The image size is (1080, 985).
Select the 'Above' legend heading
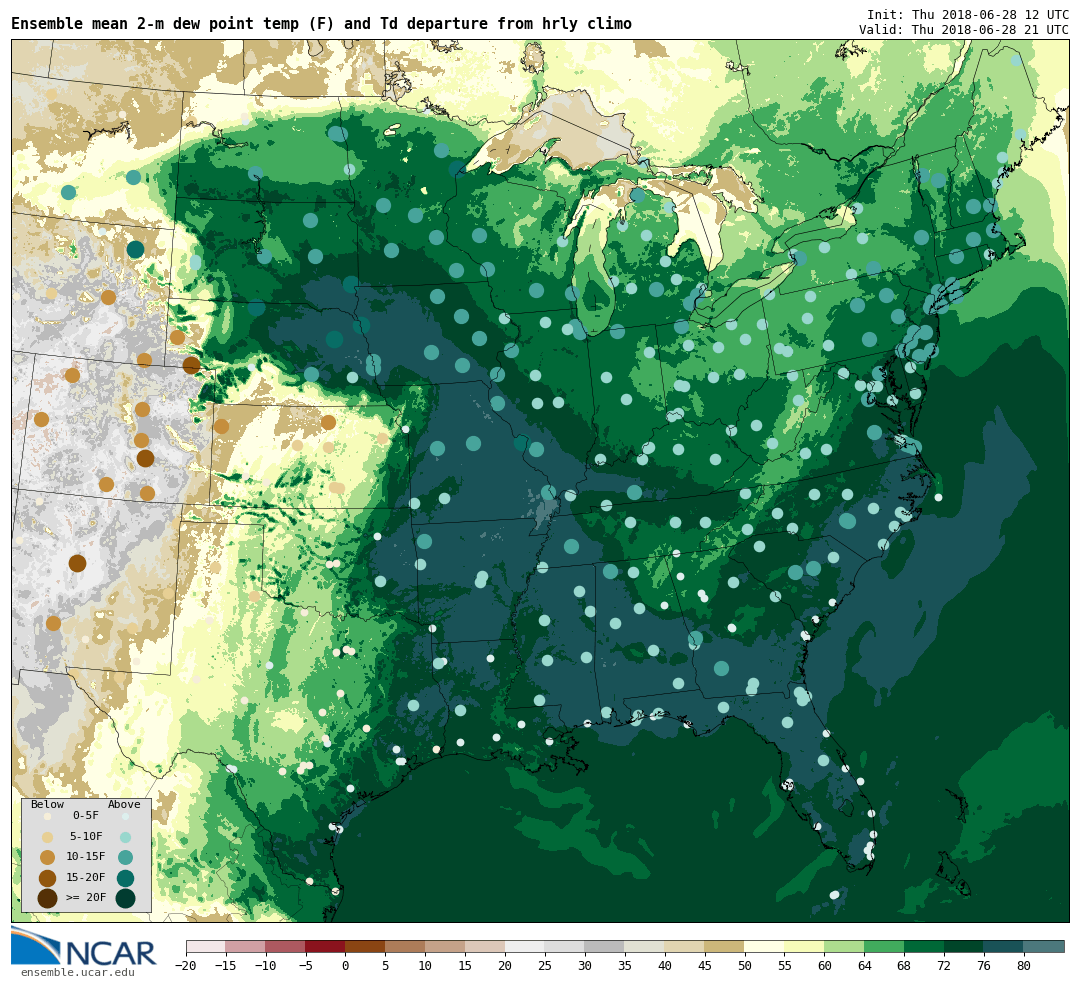coord(124,804)
